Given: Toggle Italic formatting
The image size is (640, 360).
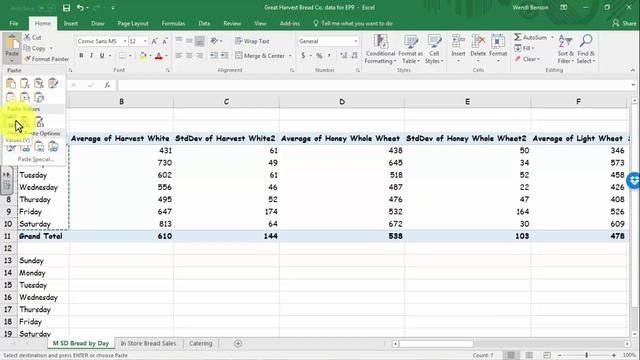Looking at the screenshot, I should tap(91, 56).
